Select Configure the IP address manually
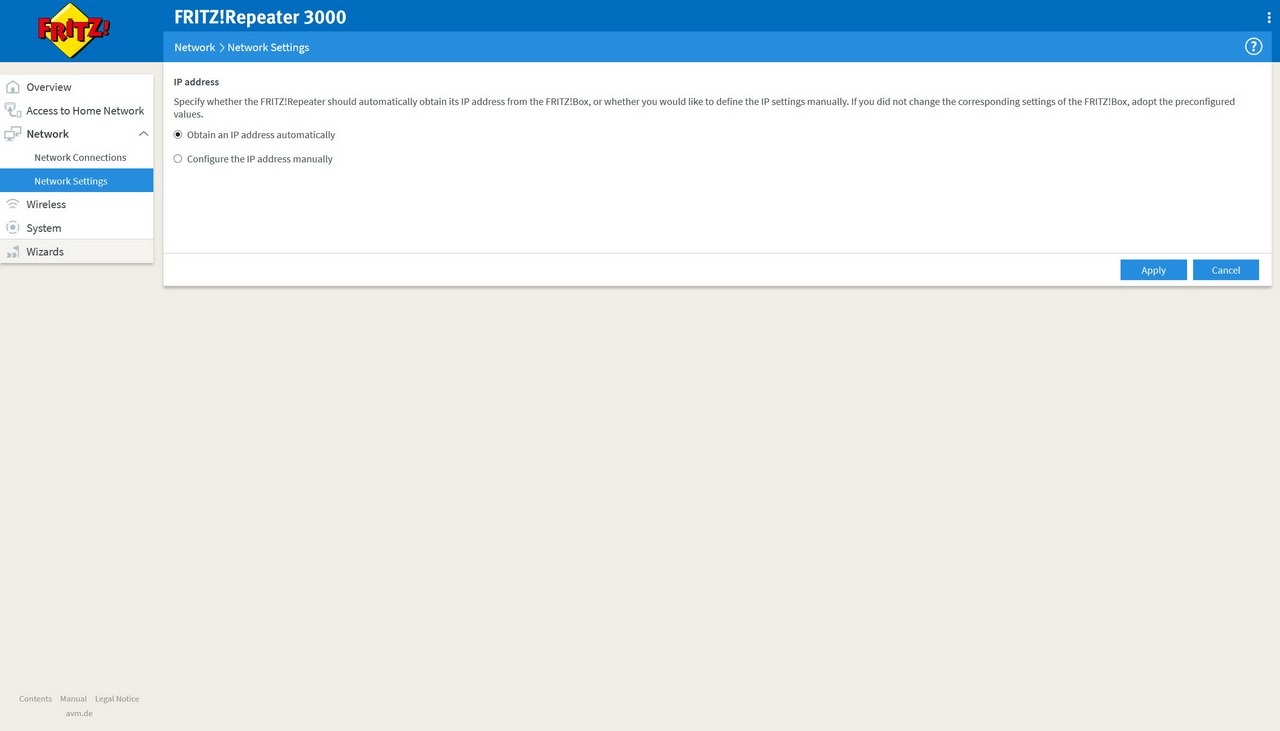This screenshot has width=1280, height=731. pyautogui.click(x=178, y=159)
